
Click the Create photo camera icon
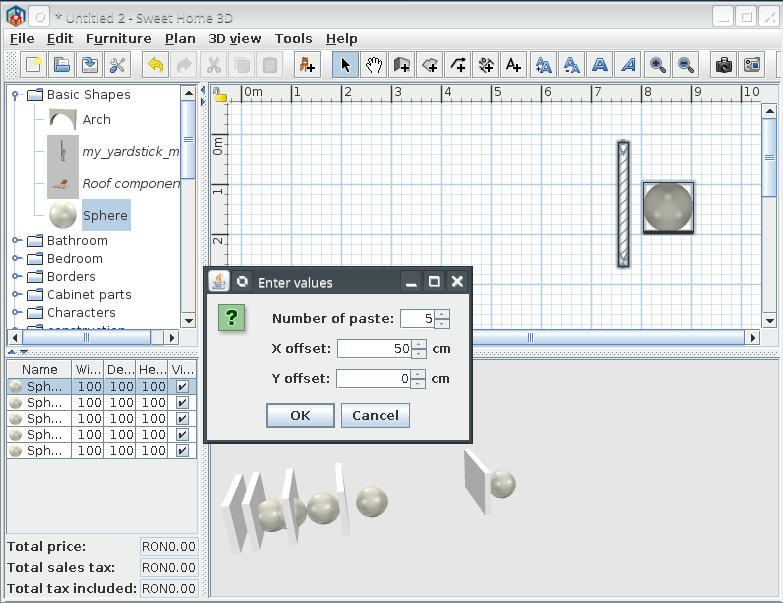[x=724, y=65]
